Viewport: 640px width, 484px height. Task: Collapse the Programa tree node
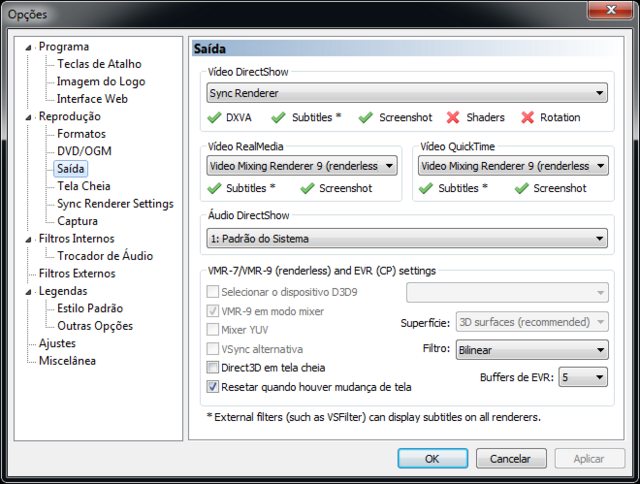(x=28, y=48)
